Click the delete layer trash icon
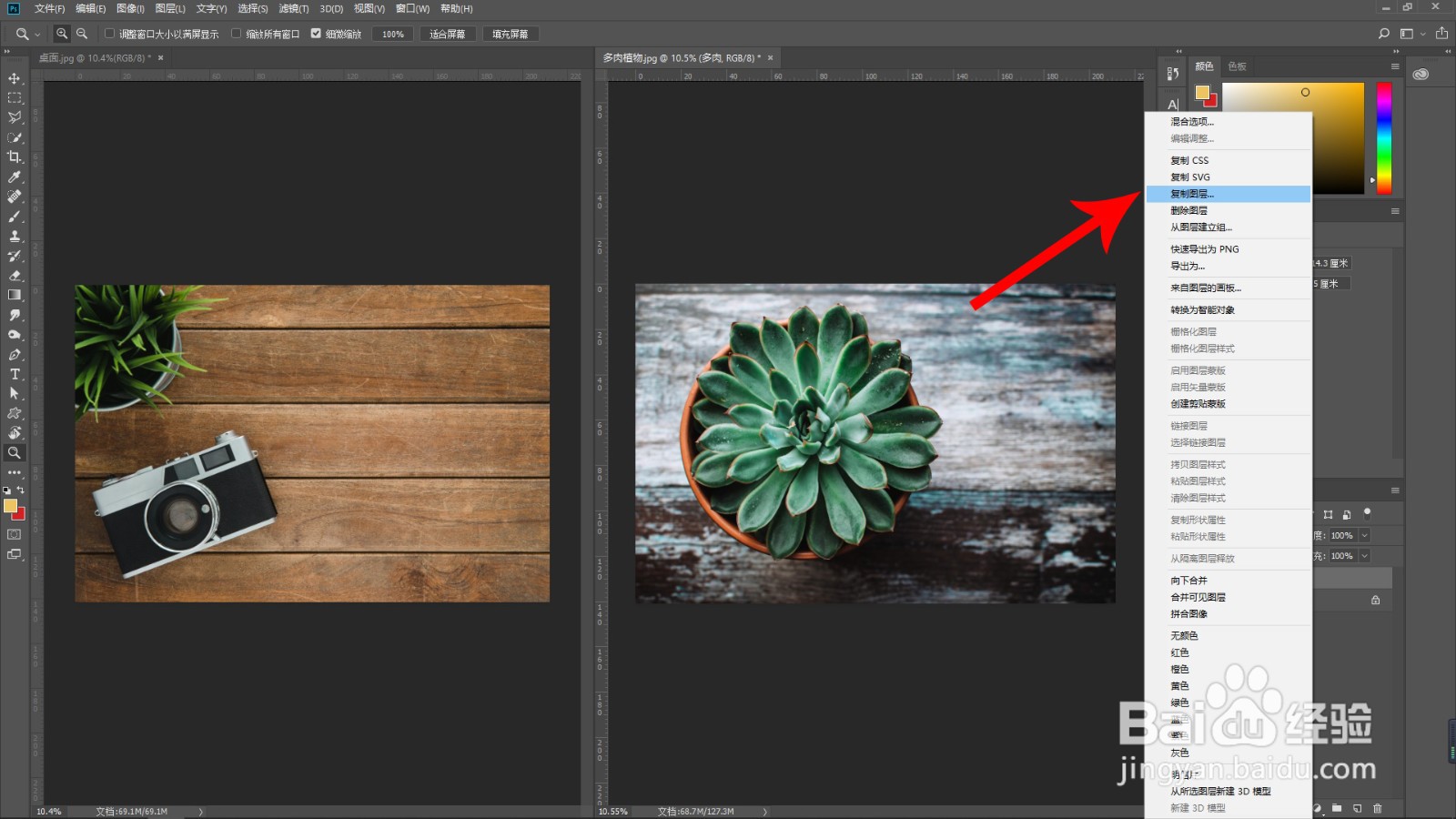 coord(1378,808)
